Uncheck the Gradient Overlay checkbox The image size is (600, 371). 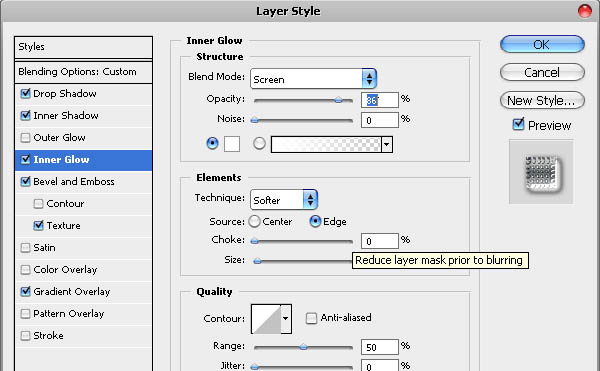click(x=25, y=291)
